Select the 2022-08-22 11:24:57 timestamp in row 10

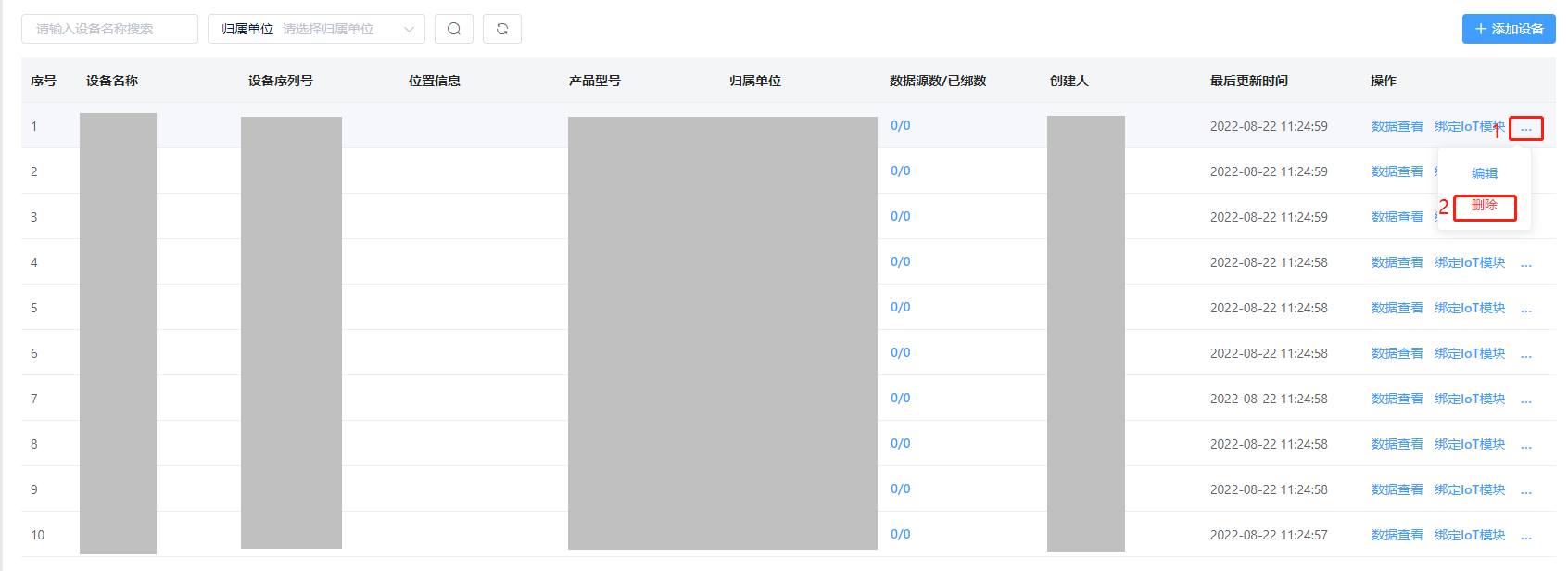[x=1269, y=535]
